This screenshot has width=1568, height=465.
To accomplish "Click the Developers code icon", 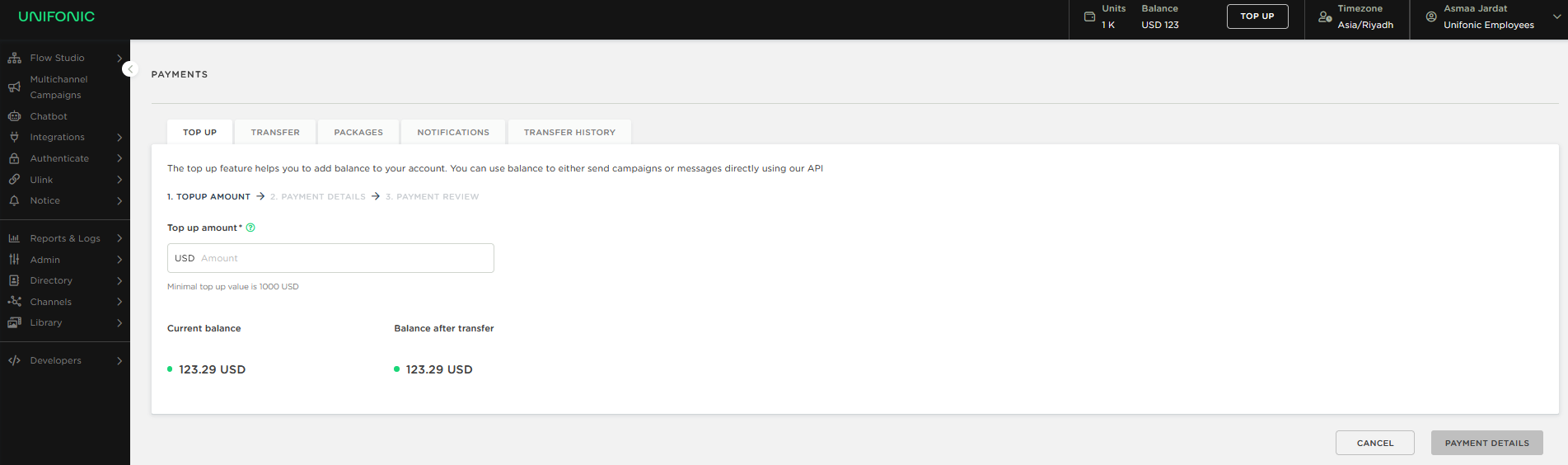I will tap(14, 360).
